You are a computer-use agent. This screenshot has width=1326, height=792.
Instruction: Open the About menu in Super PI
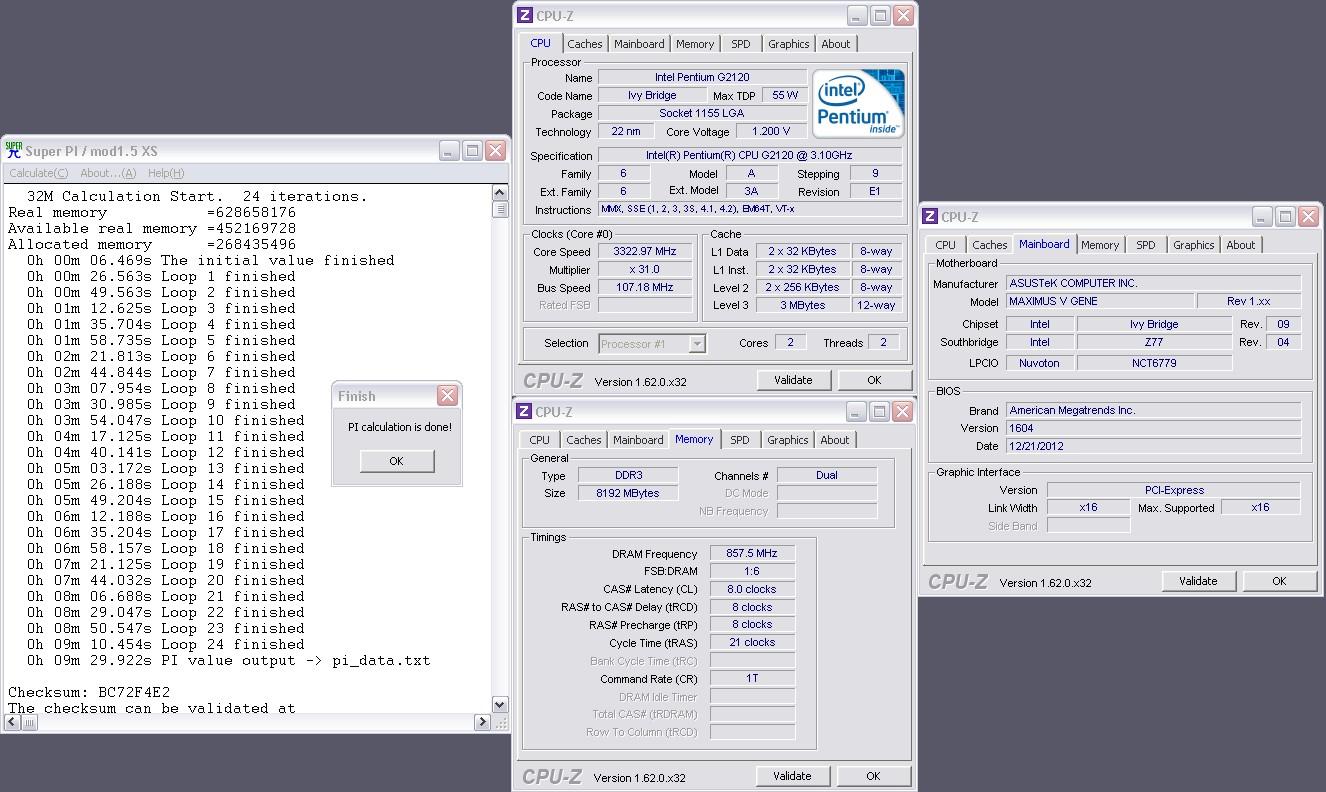click(x=108, y=173)
